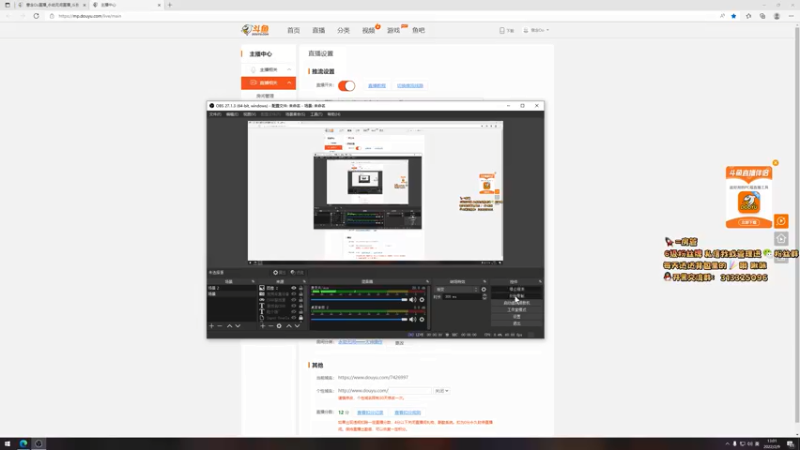This screenshot has height=450, width=800.
Task: Open the 直播 navigation item
Action: pyautogui.click(x=318, y=31)
